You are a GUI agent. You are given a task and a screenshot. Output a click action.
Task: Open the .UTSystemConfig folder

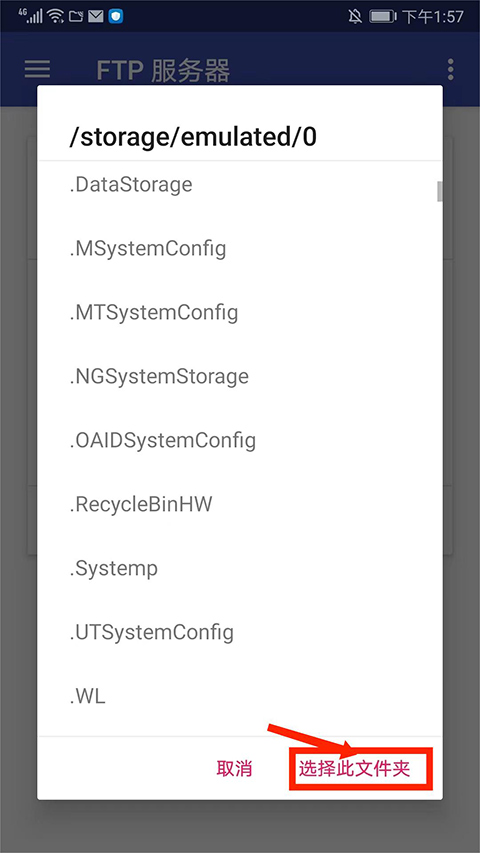(239, 632)
